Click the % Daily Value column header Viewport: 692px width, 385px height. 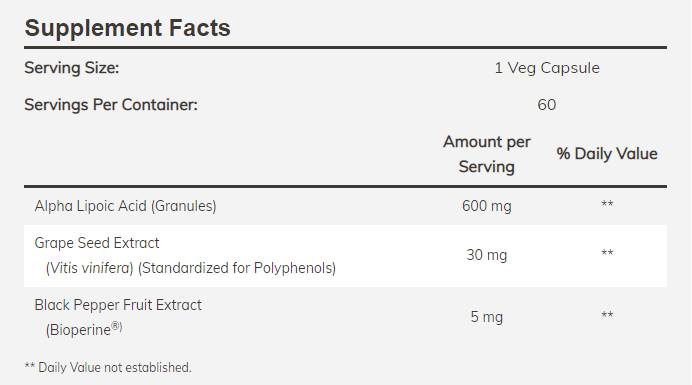tap(607, 154)
